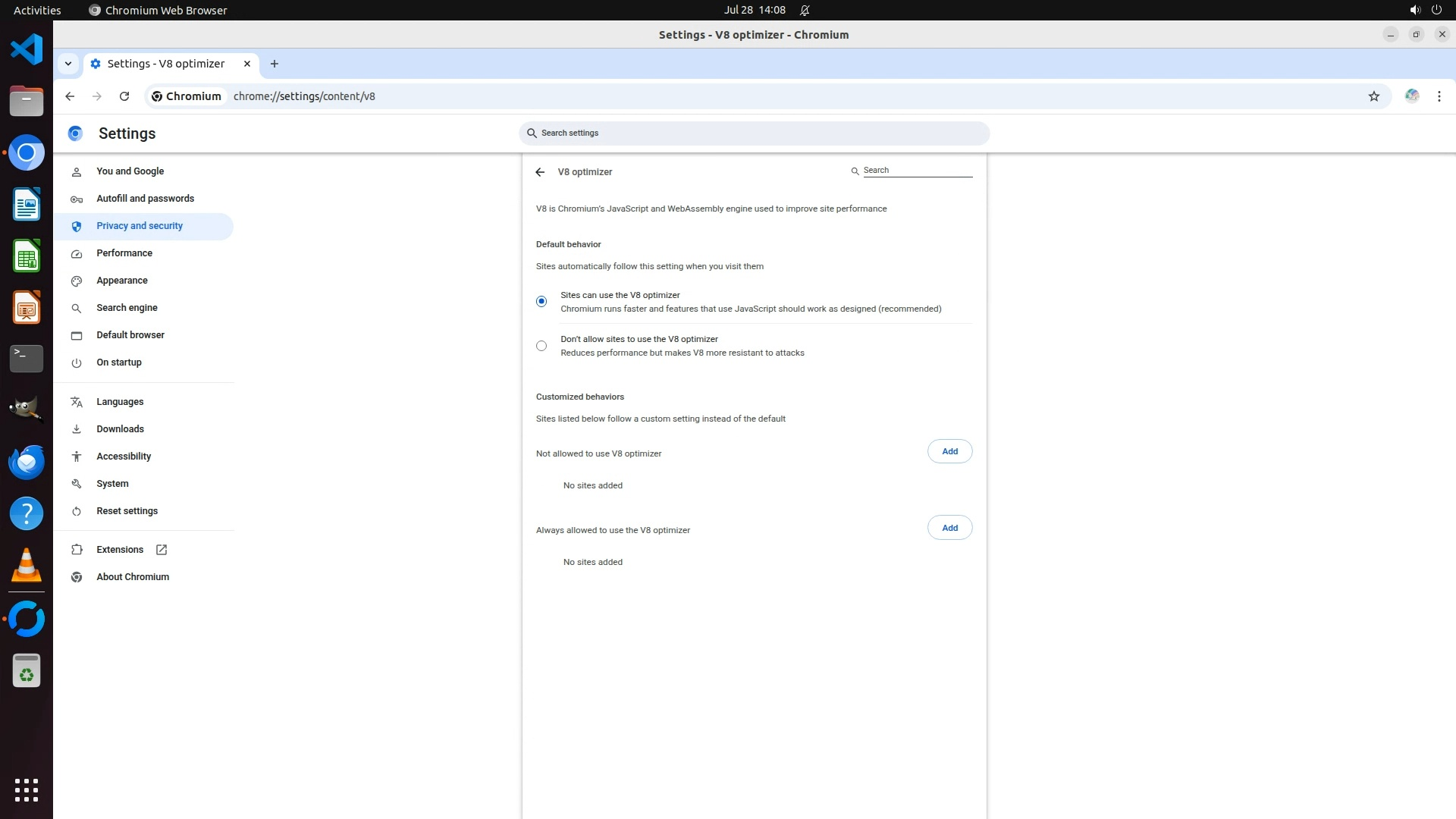
Task: Add site to Always allowed list
Action: [x=949, y=528]
